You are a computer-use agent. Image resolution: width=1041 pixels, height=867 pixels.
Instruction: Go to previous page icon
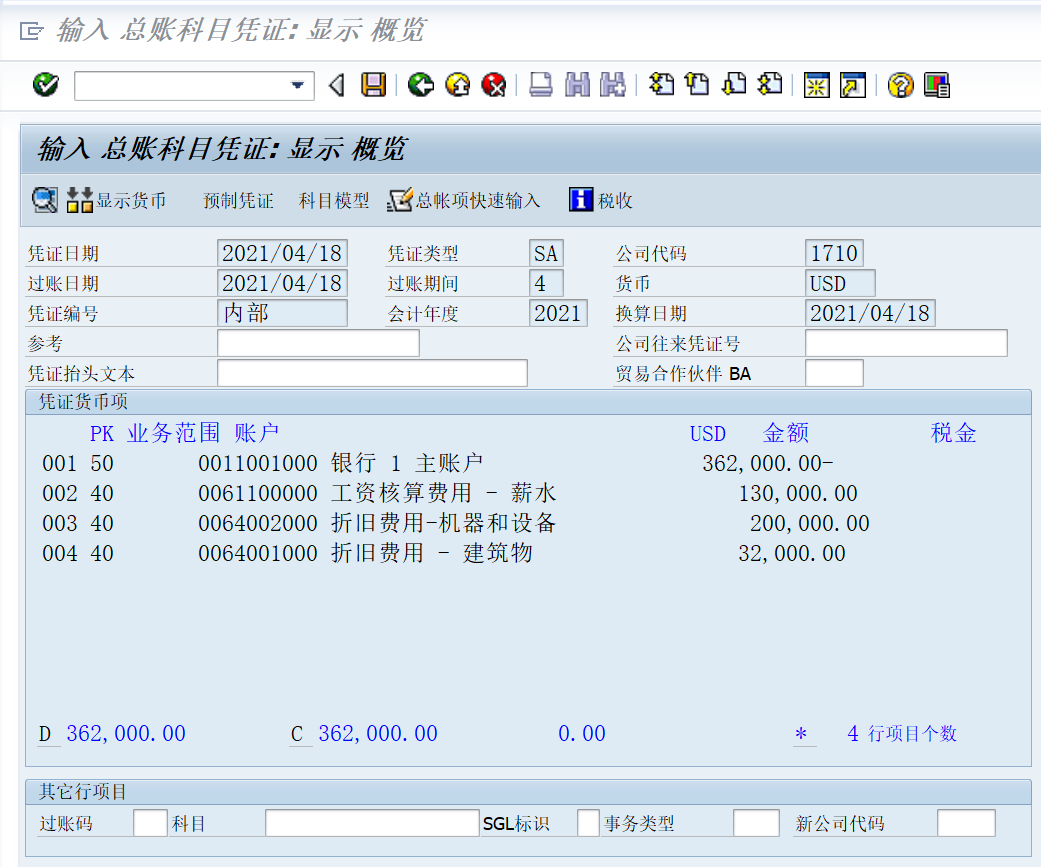[x=697, y=85]
